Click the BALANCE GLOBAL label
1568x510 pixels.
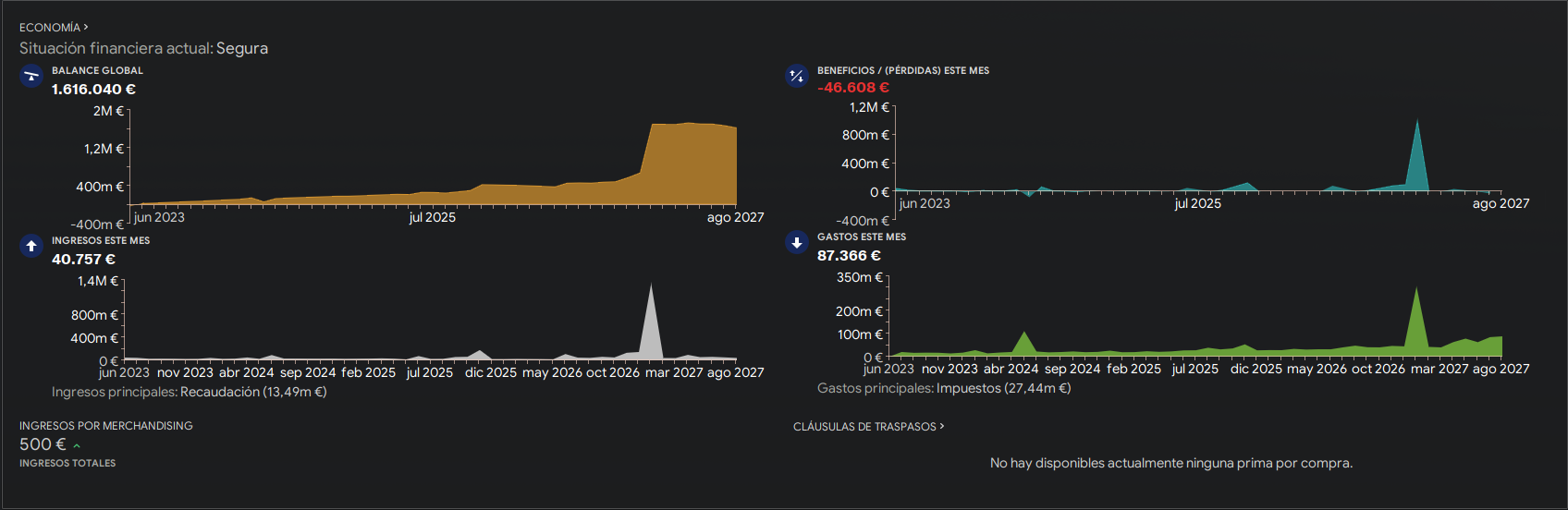pyautogui.click(x=97, y=70)
